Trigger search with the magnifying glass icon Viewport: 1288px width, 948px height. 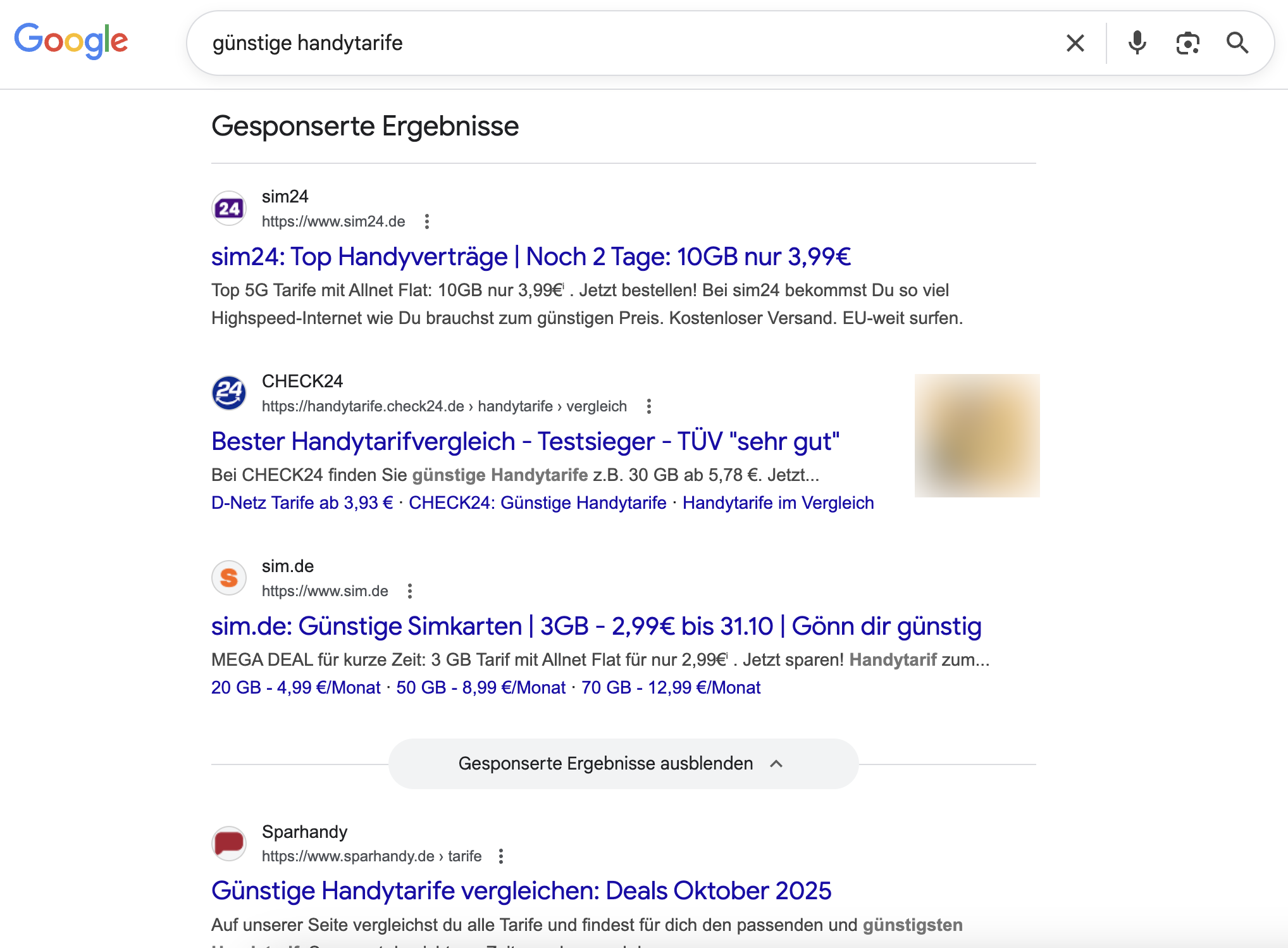1238,42
